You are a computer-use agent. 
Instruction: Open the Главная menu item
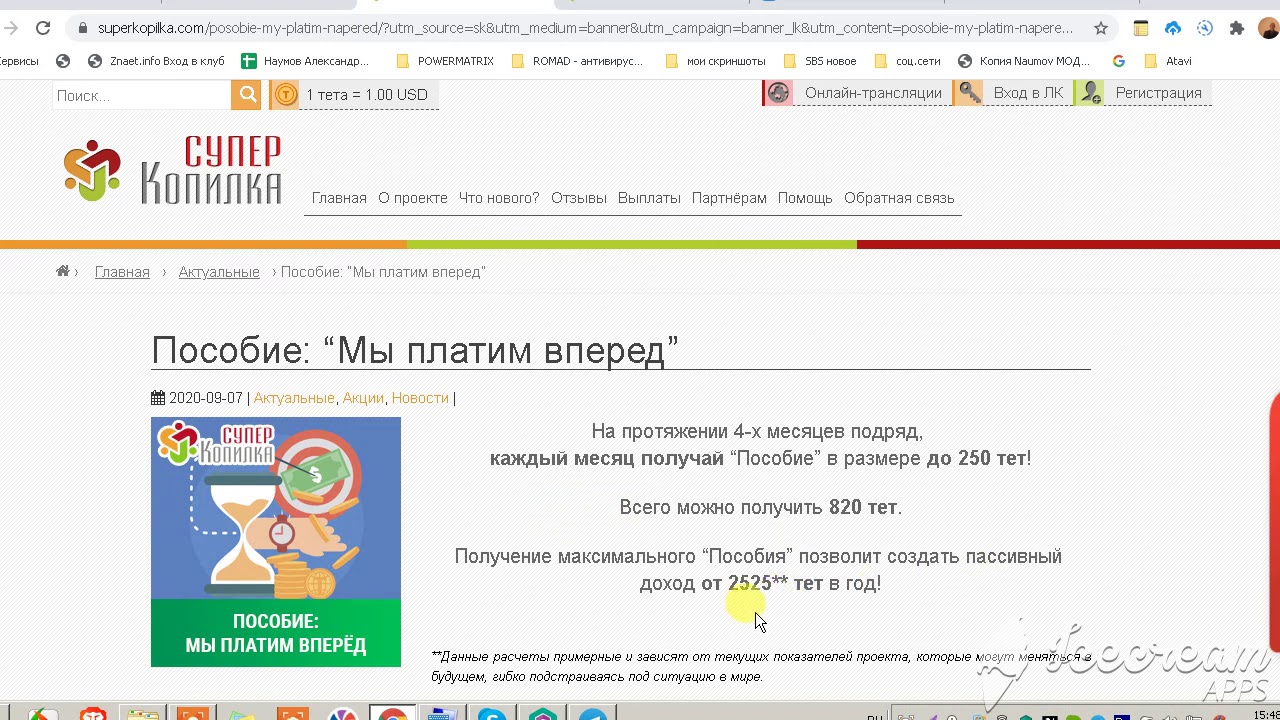339,198
